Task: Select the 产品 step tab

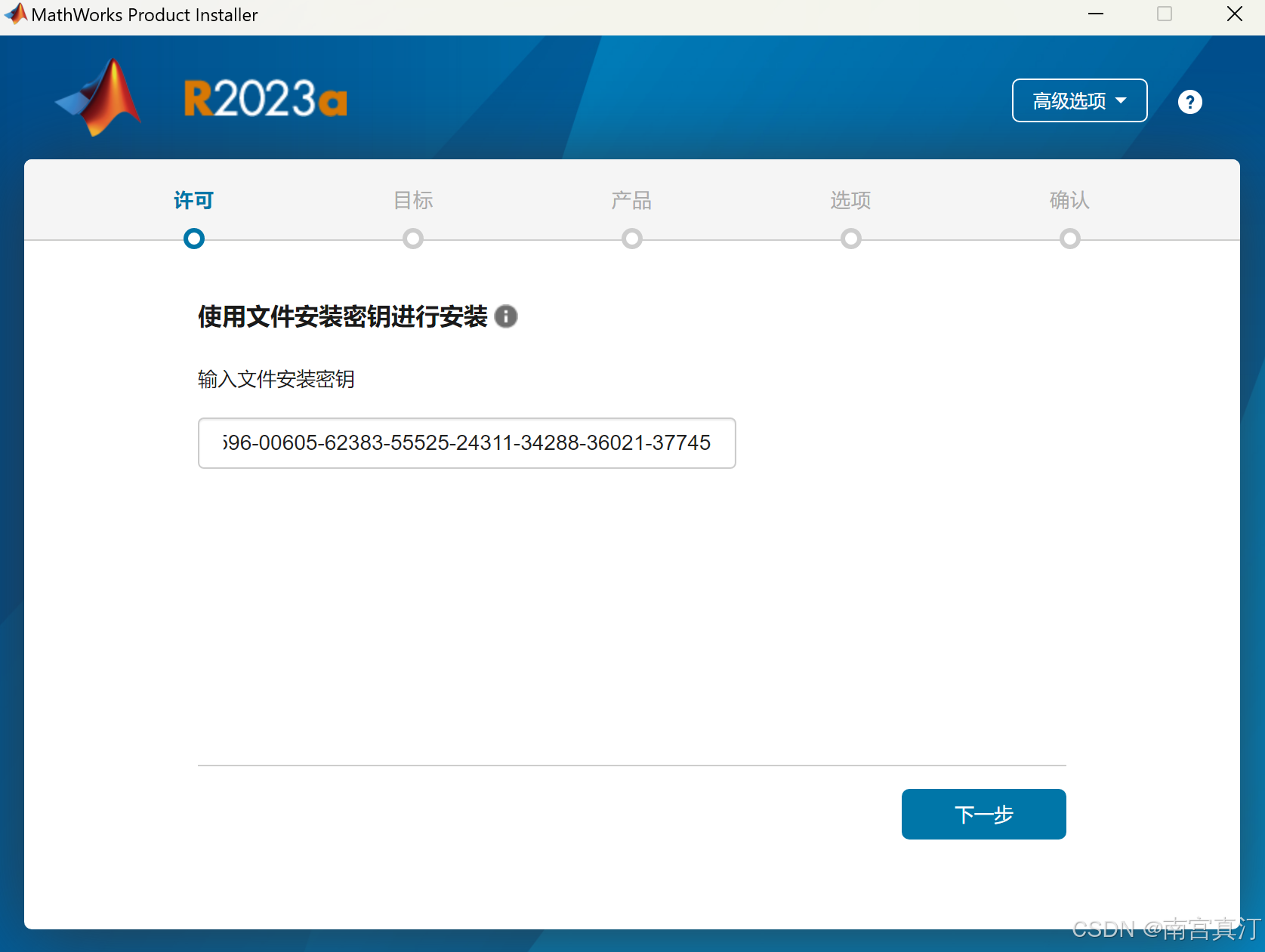Action: pyautogui.click(x=632, y=200)
